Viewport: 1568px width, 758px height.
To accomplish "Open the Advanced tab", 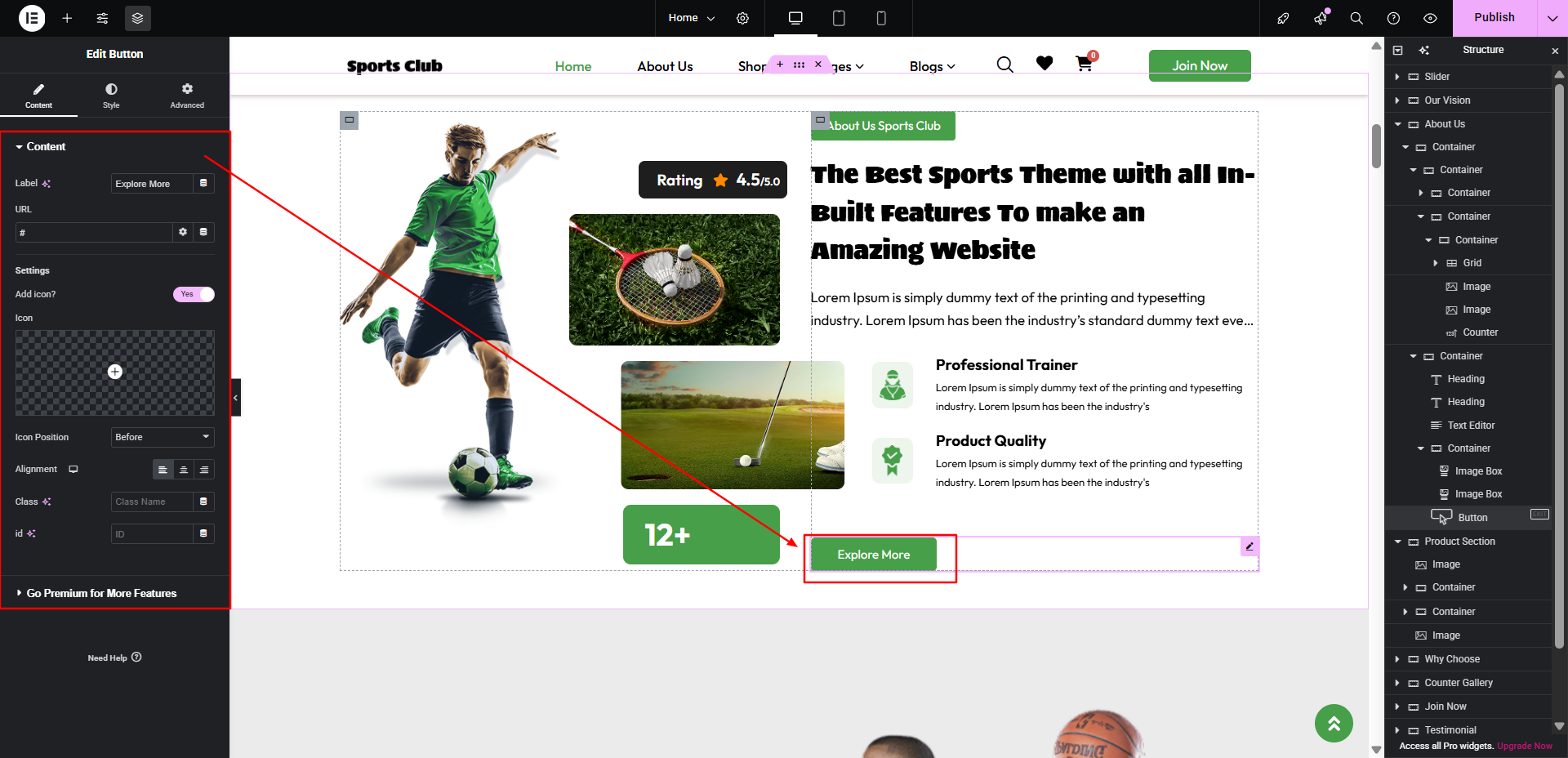I will click(187, 95).
